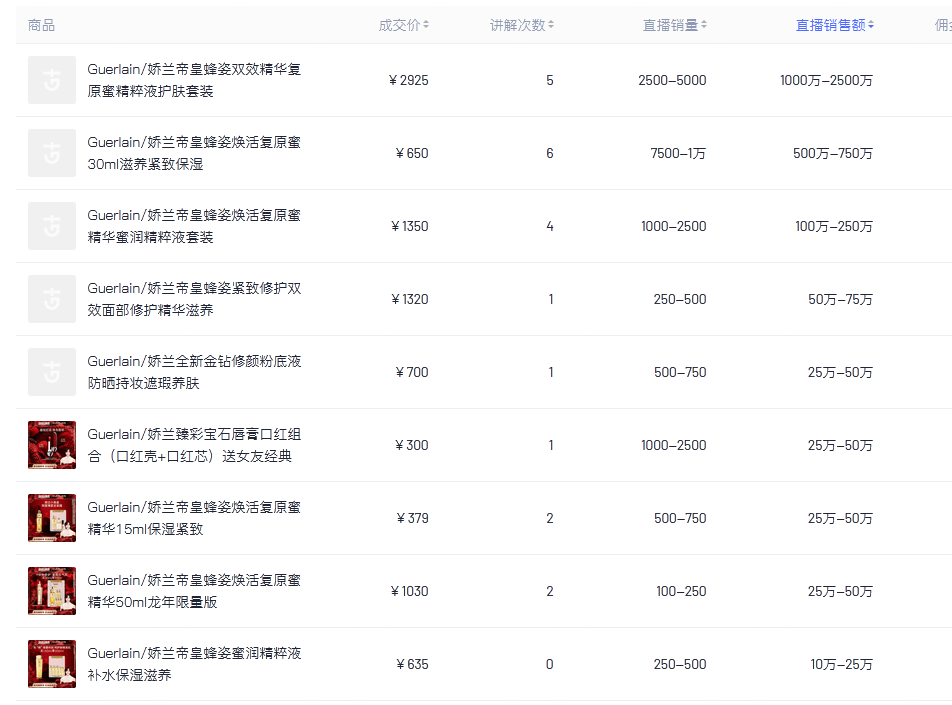Click the sort arrows beside 直播销量
This screenshot has height=705, width=952.
(x=704, y=25)
